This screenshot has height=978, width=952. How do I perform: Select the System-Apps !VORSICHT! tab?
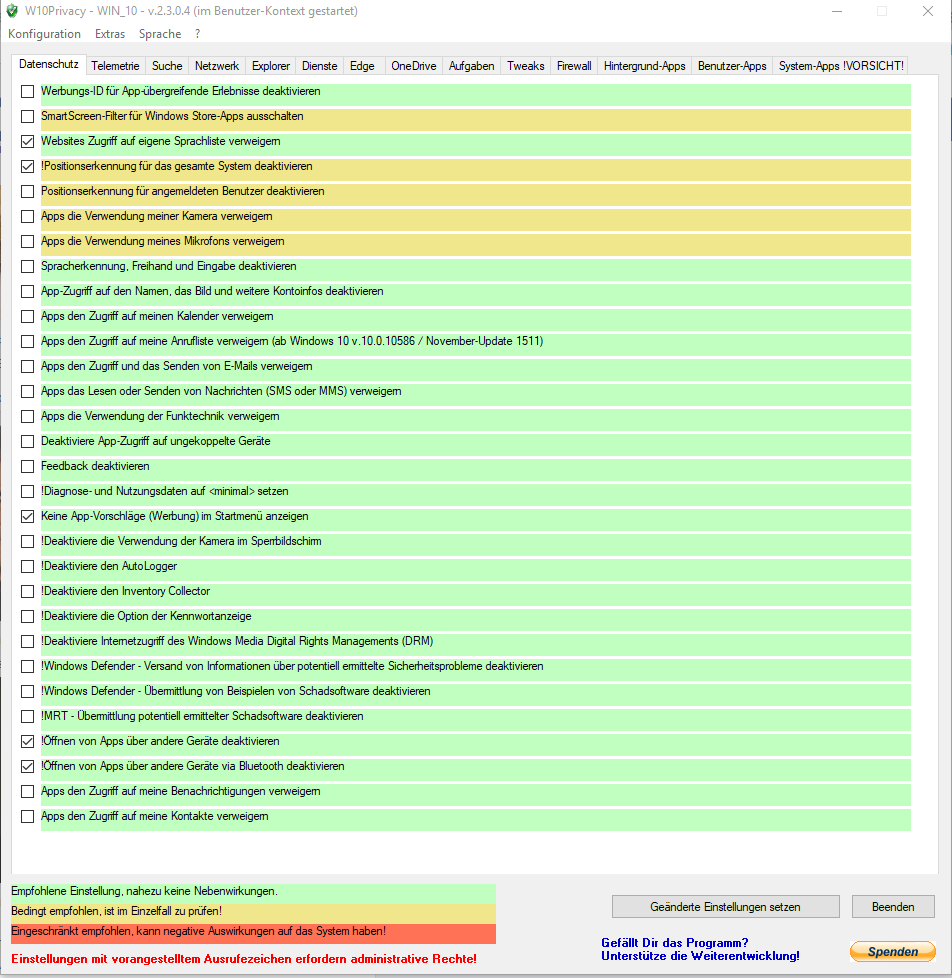click(x=841, y=66)
